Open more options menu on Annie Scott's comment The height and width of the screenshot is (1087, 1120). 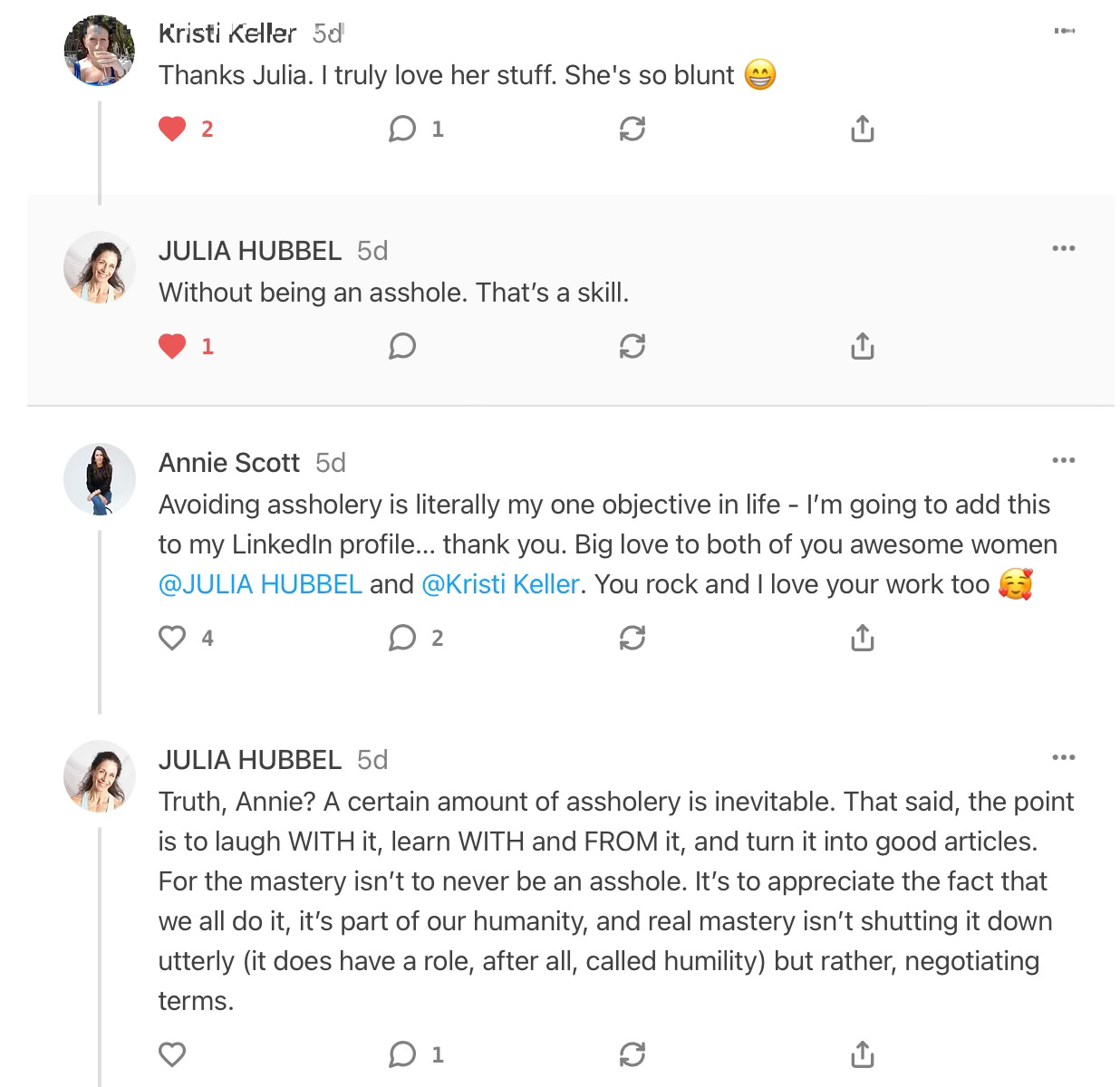click(x=1064, y=461)
